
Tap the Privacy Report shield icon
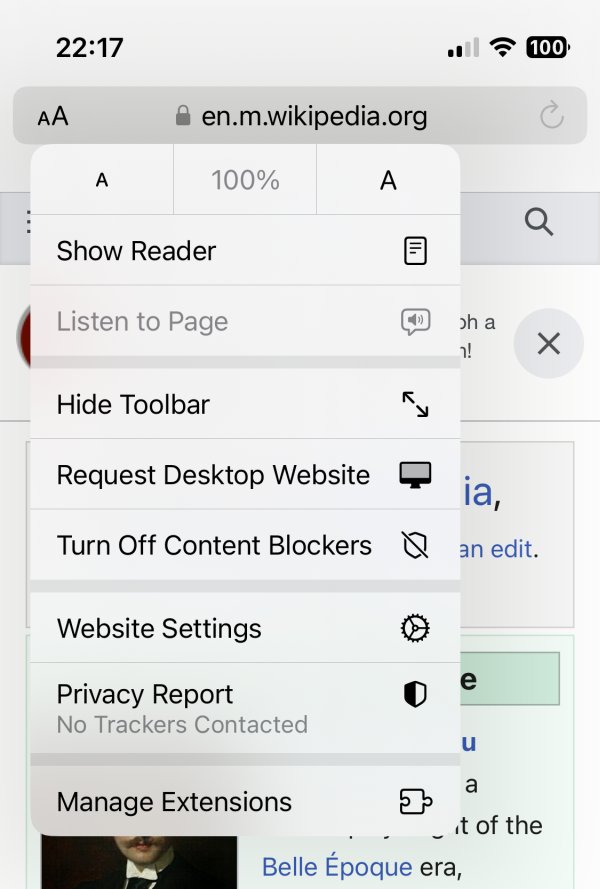(x=417, y=693)
